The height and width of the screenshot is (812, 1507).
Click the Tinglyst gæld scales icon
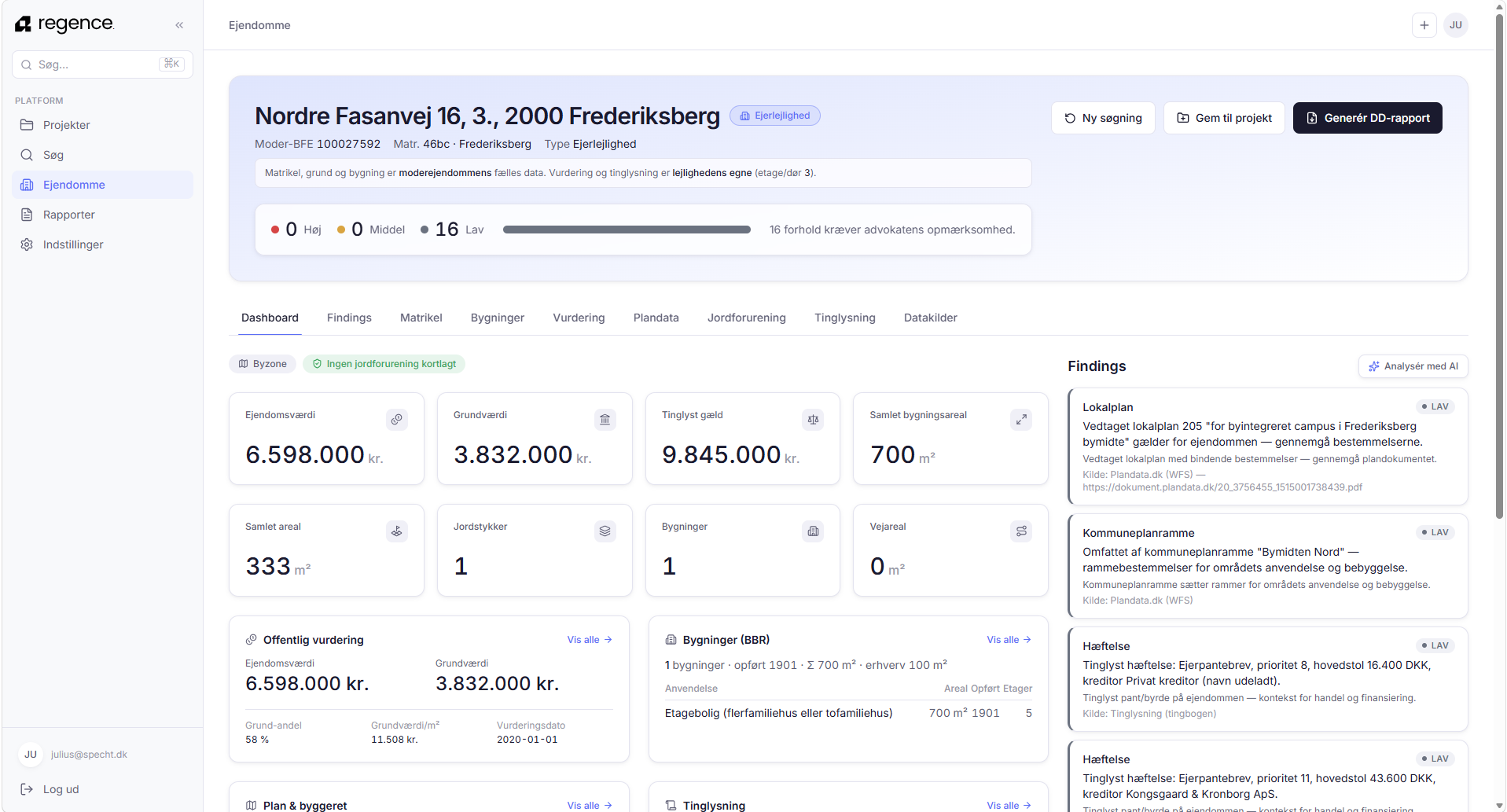813,420
